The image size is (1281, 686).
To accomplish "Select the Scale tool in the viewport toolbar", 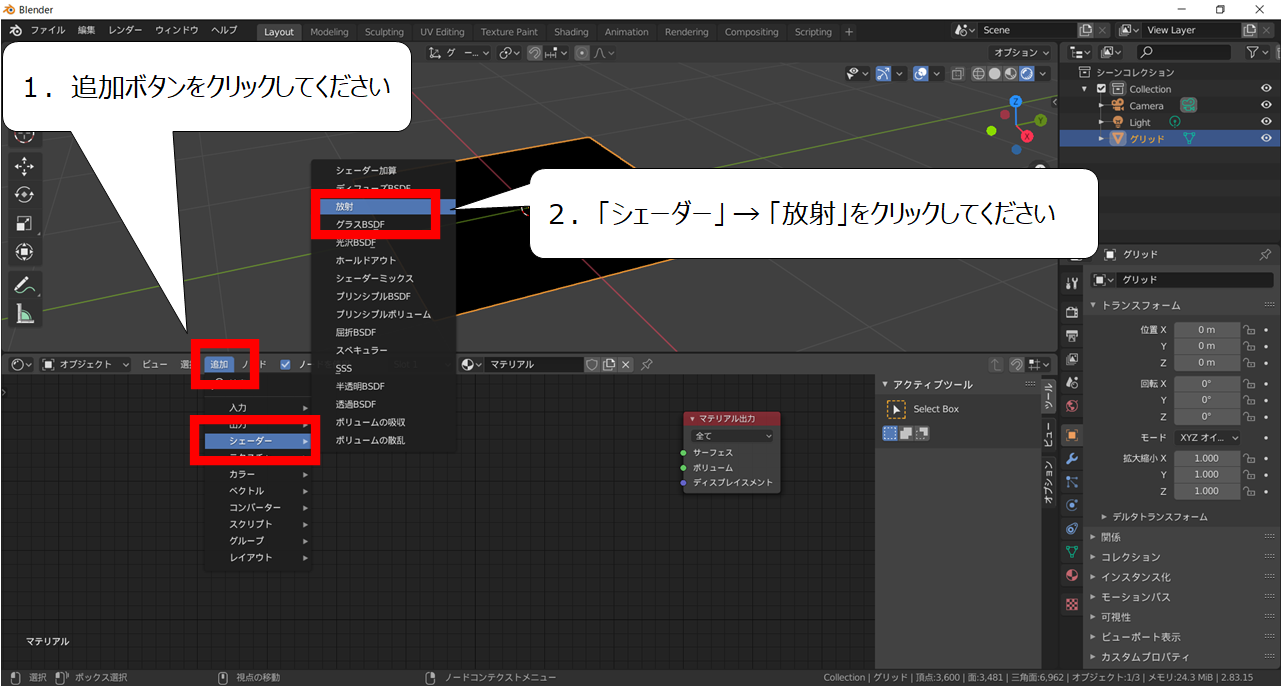I will 24,223.
